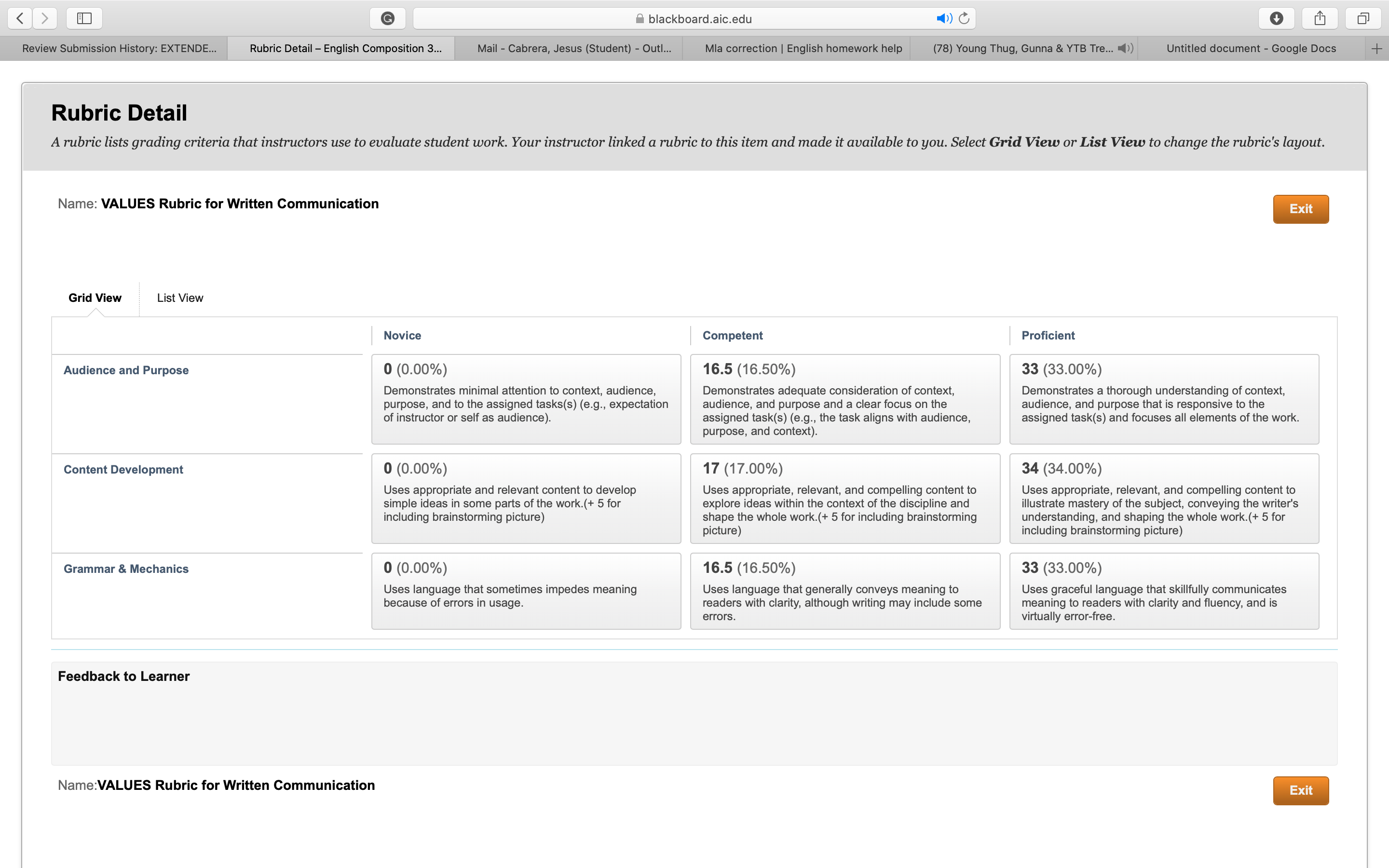Switch to the Mail Cabrera Outlook tab
Viewport: 1389px width, 868px height.
click(569, 49)
